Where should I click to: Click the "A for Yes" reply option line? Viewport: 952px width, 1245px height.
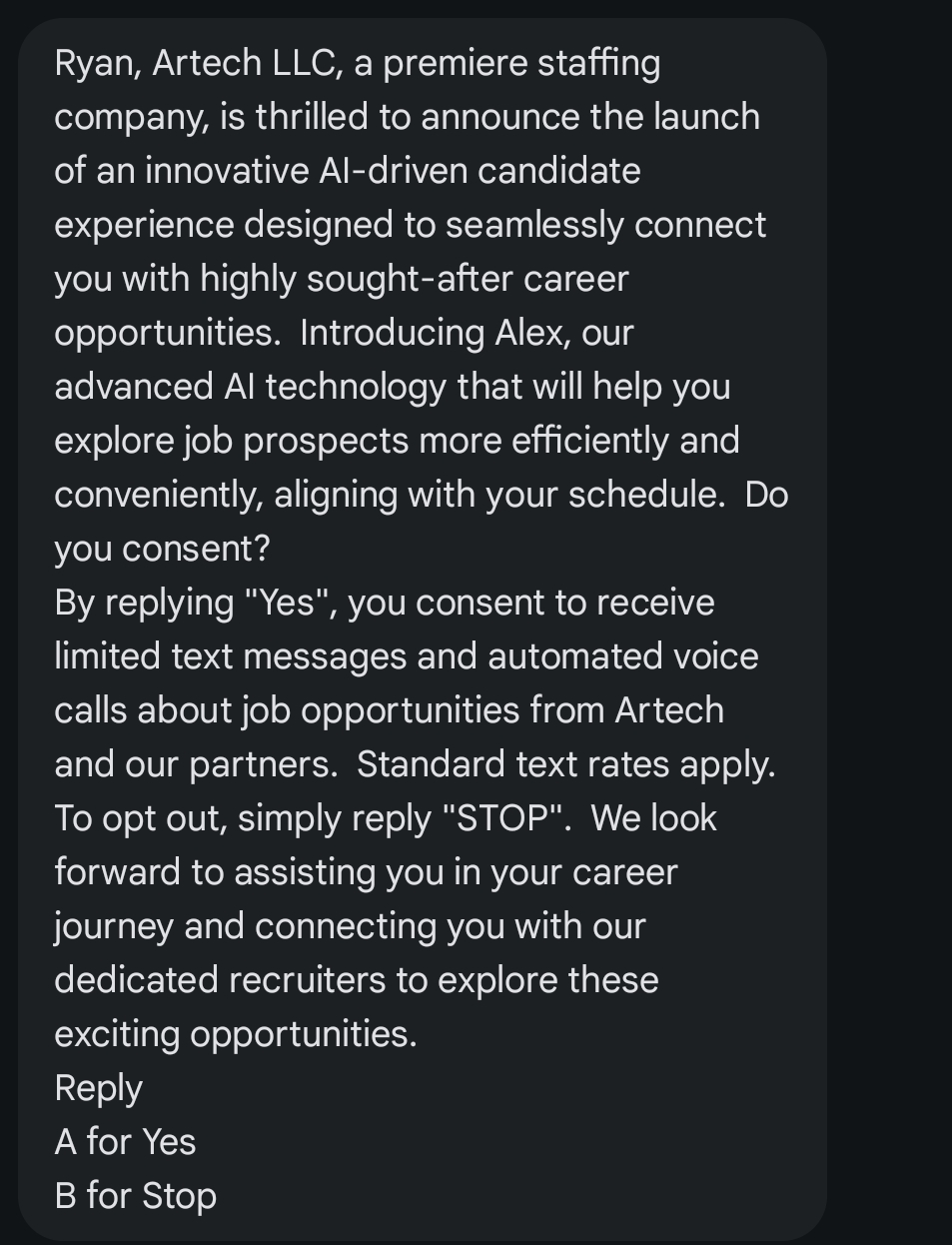[x=125, y=1141]
